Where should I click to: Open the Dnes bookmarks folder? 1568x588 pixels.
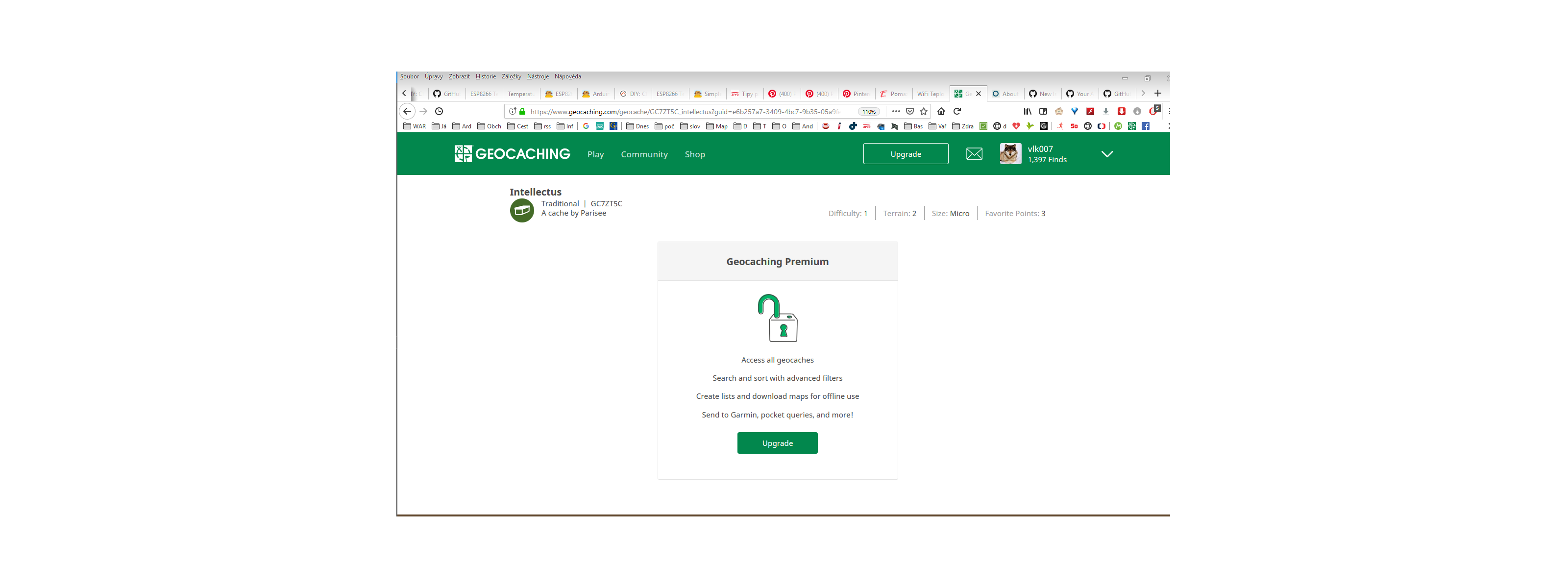coord(637,126)
